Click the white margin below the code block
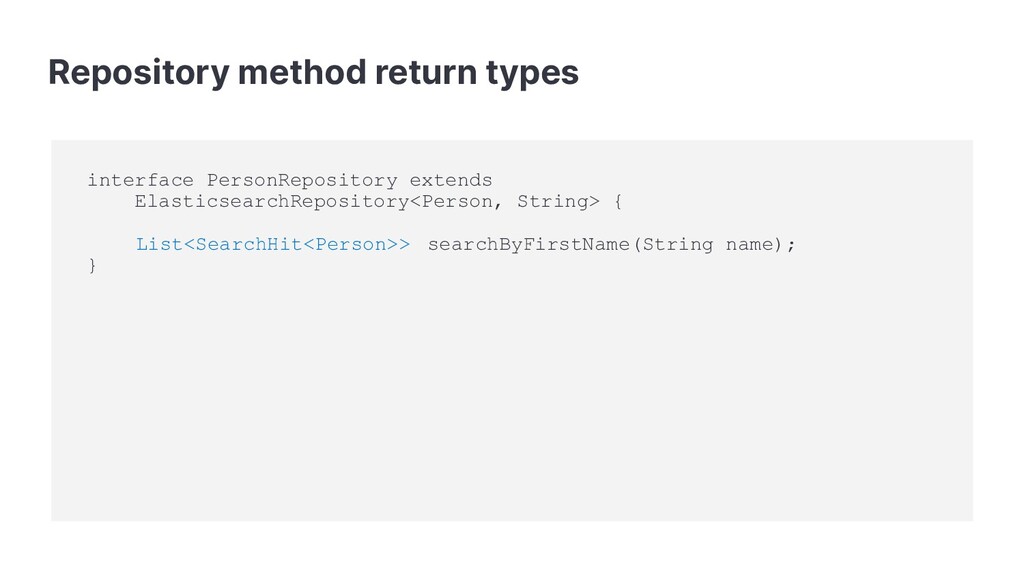This screenshot has width=1024, height=576. pyautogui.click(x=512, y=549)
